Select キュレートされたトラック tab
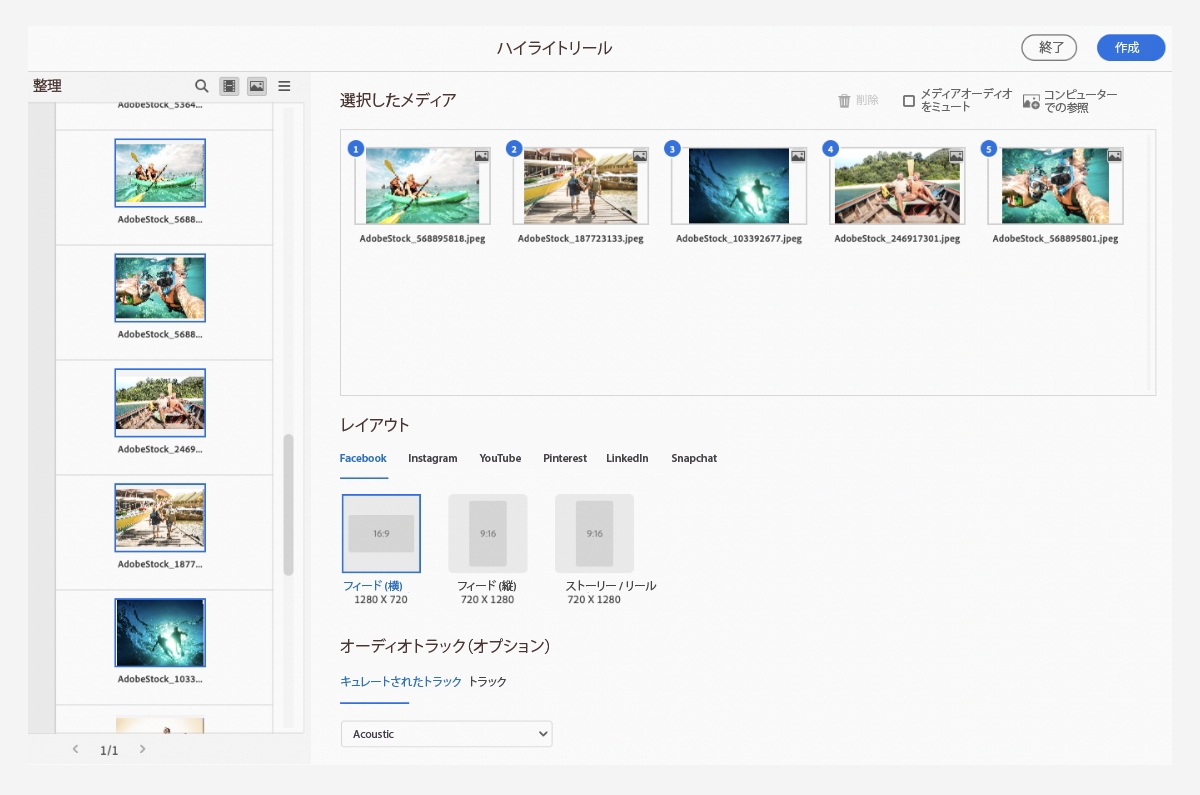 pyautogui.click(x=401, y=681)
